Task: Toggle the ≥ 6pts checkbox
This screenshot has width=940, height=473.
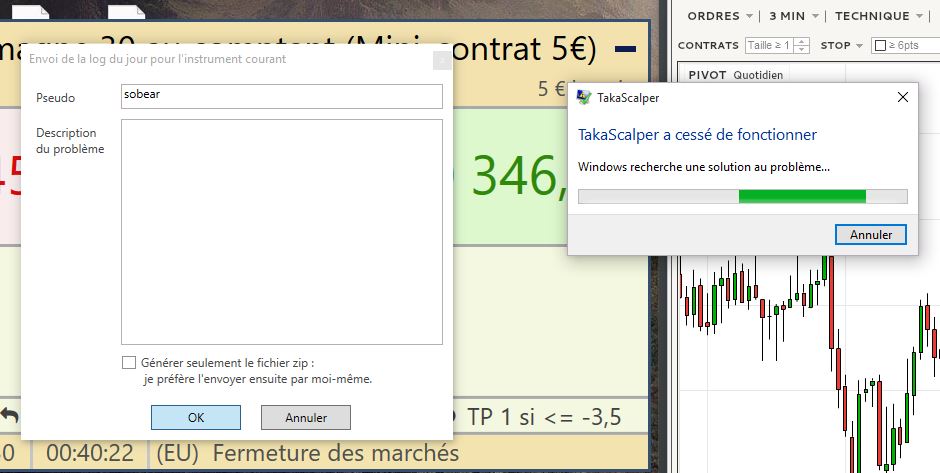Action: (881, 46)
